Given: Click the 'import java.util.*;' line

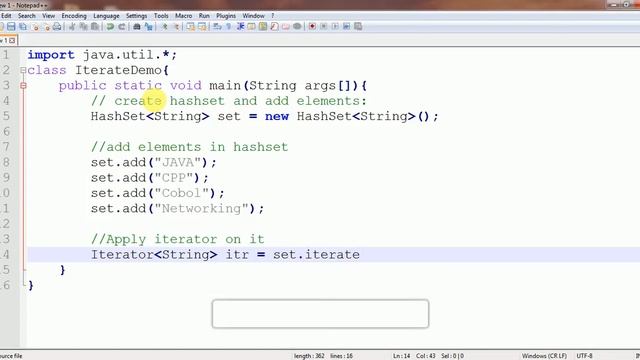Looking at the screenshot, I should [102, 55].
